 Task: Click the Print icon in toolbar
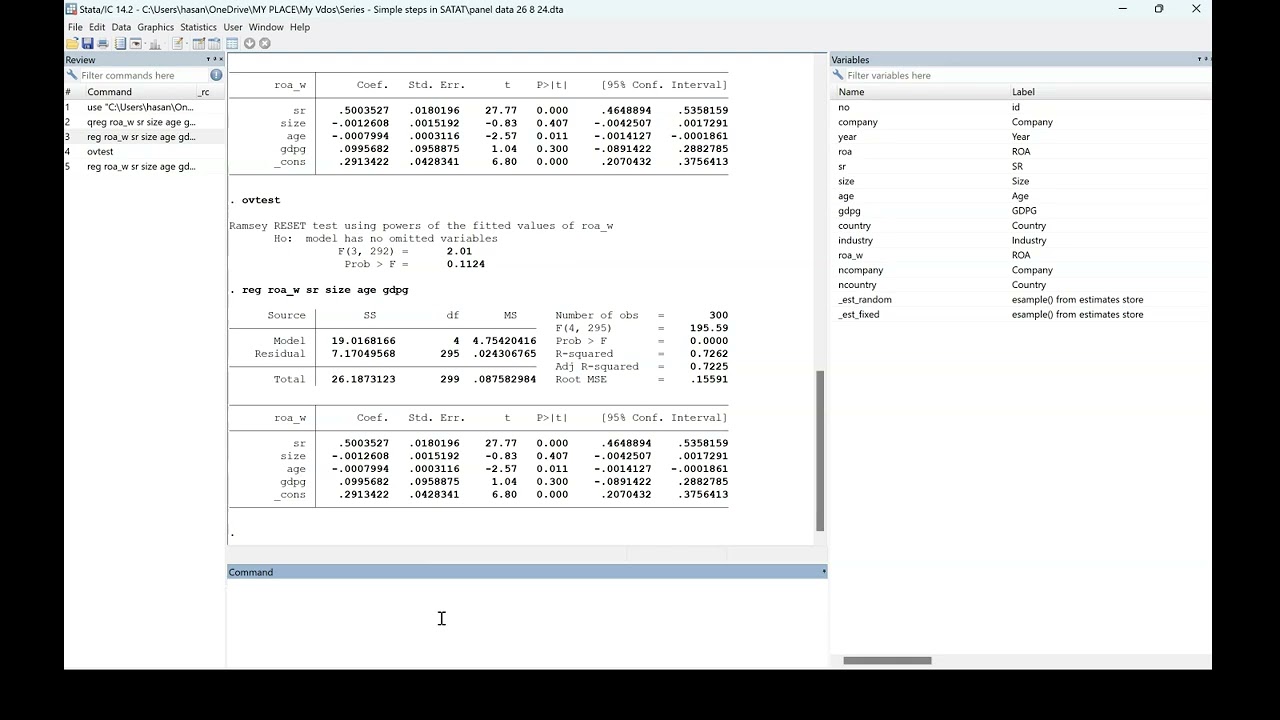coord(102,43)
